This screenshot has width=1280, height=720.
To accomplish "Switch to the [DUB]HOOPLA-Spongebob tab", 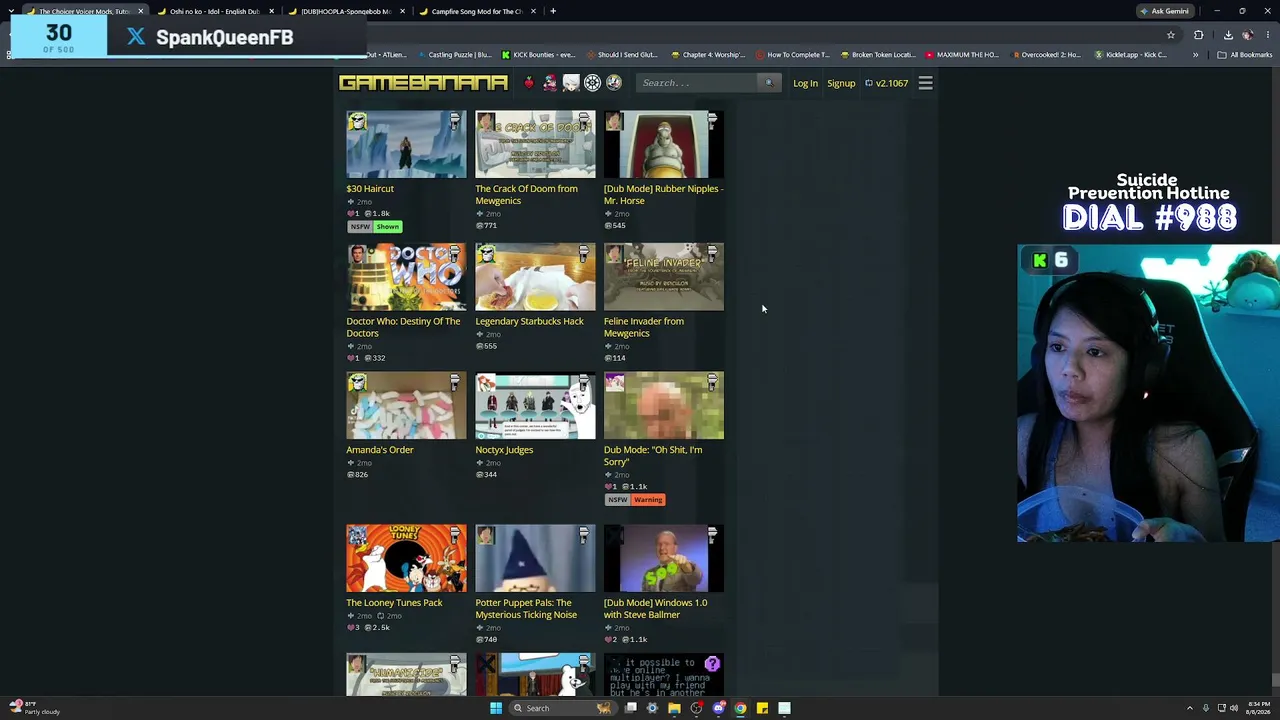I will (345, 11).
